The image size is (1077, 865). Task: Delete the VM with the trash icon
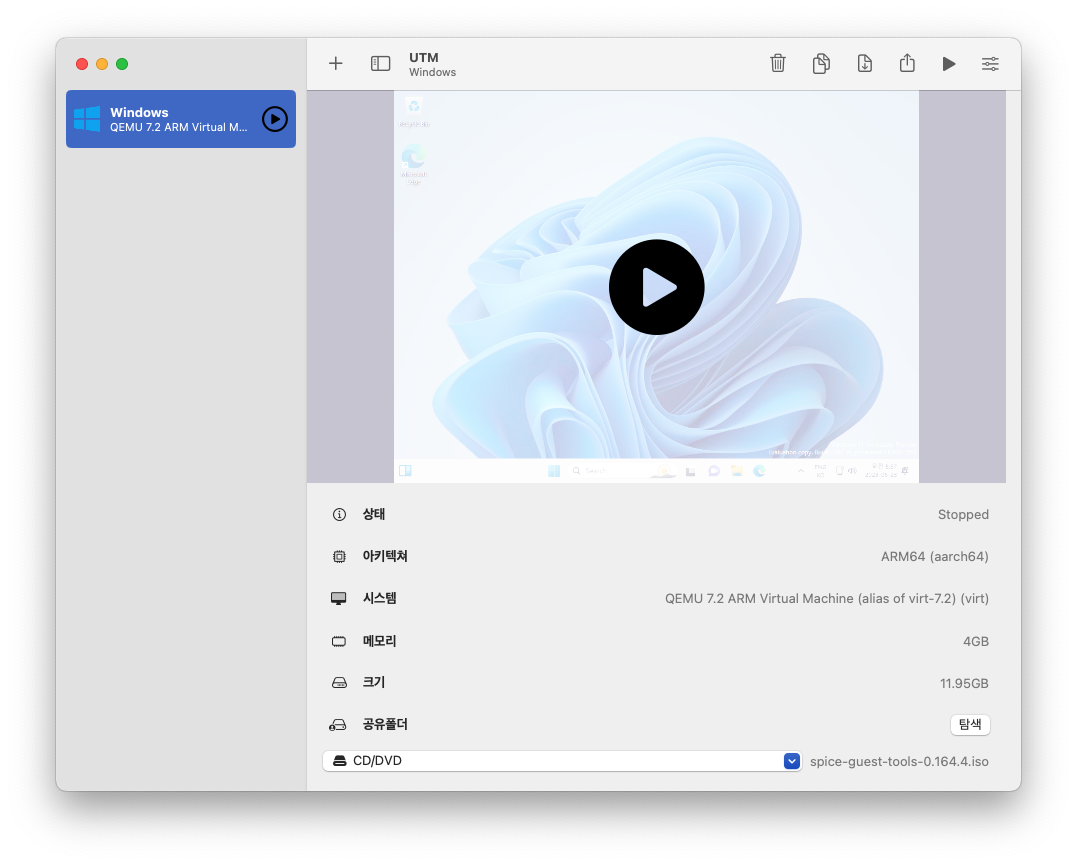(x=778, y=63)
